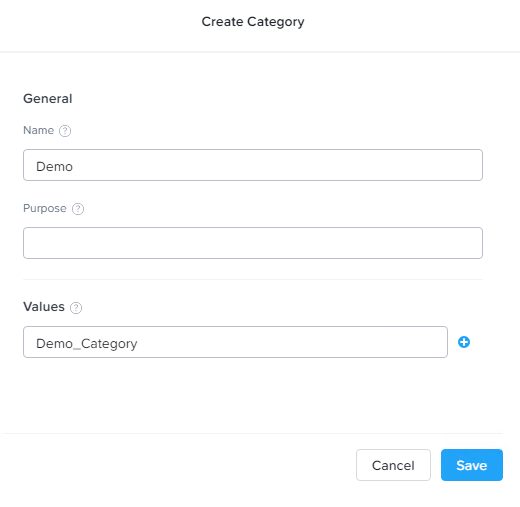Image resolution: width=520 pixels, height=507 pixels.
Task: Add another value with the plus icon
Action: [464, 342]
